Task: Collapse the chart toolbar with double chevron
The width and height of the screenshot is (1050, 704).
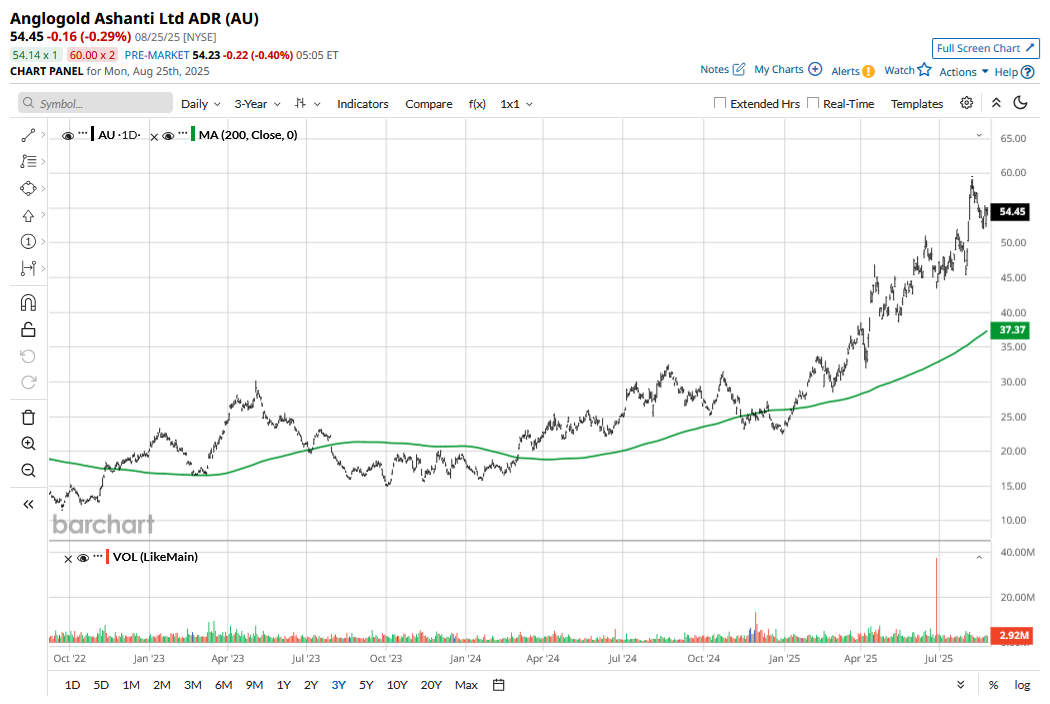Action: tap(996, 103)
